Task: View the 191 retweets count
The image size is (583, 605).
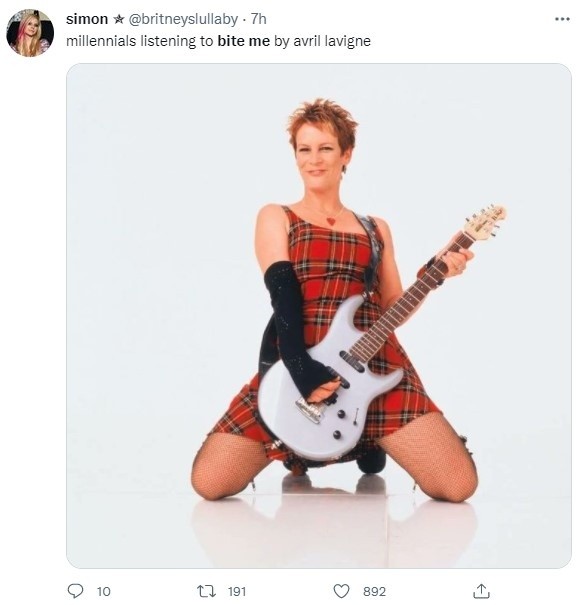Action: point(237,591)
